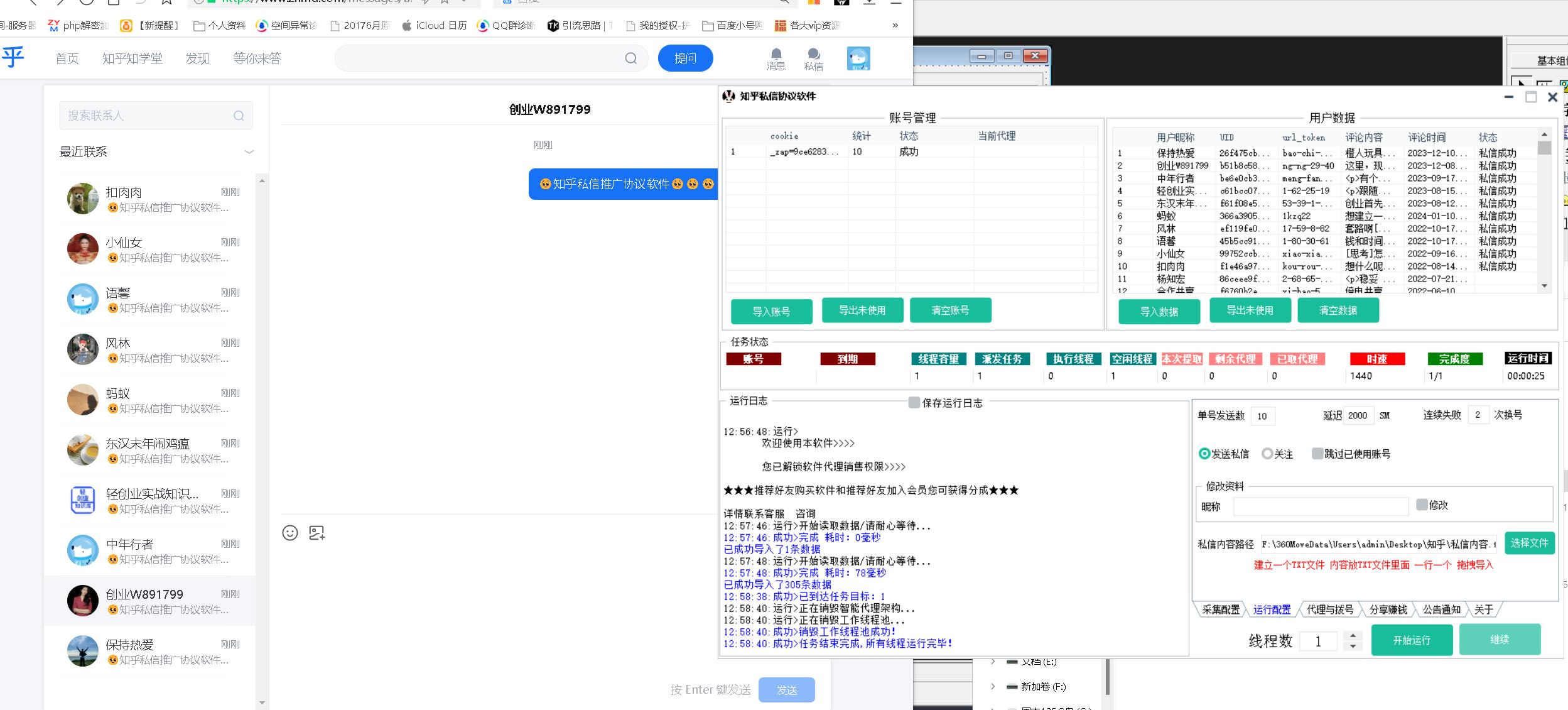Check the 跳过已使用账号 checkbox

(x=1317, y=454)
